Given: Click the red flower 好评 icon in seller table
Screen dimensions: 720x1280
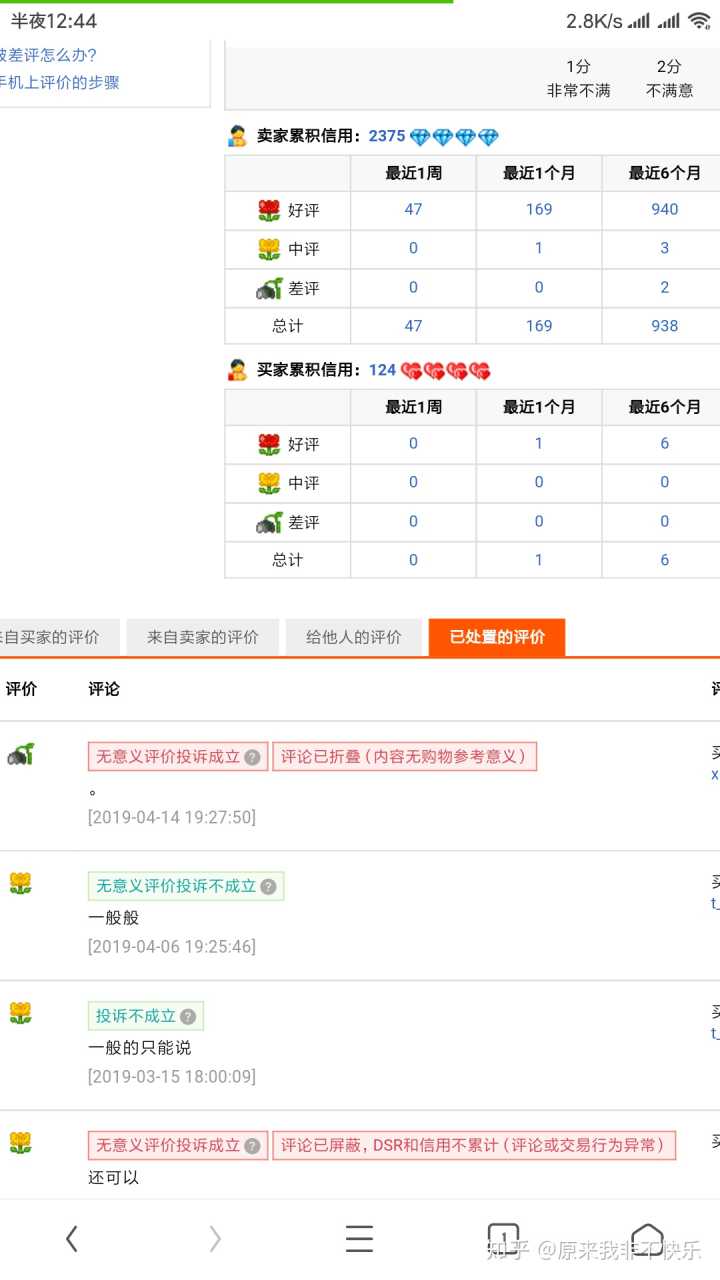Looking at the screenshot, I should pyautogui.click(x=269, y=210).
